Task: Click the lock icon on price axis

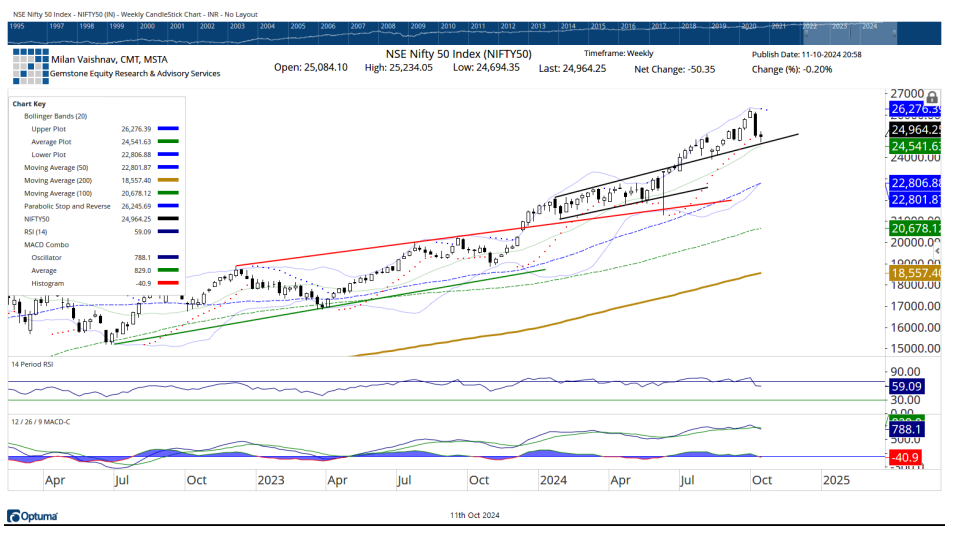Action: (x=931, y=97)
